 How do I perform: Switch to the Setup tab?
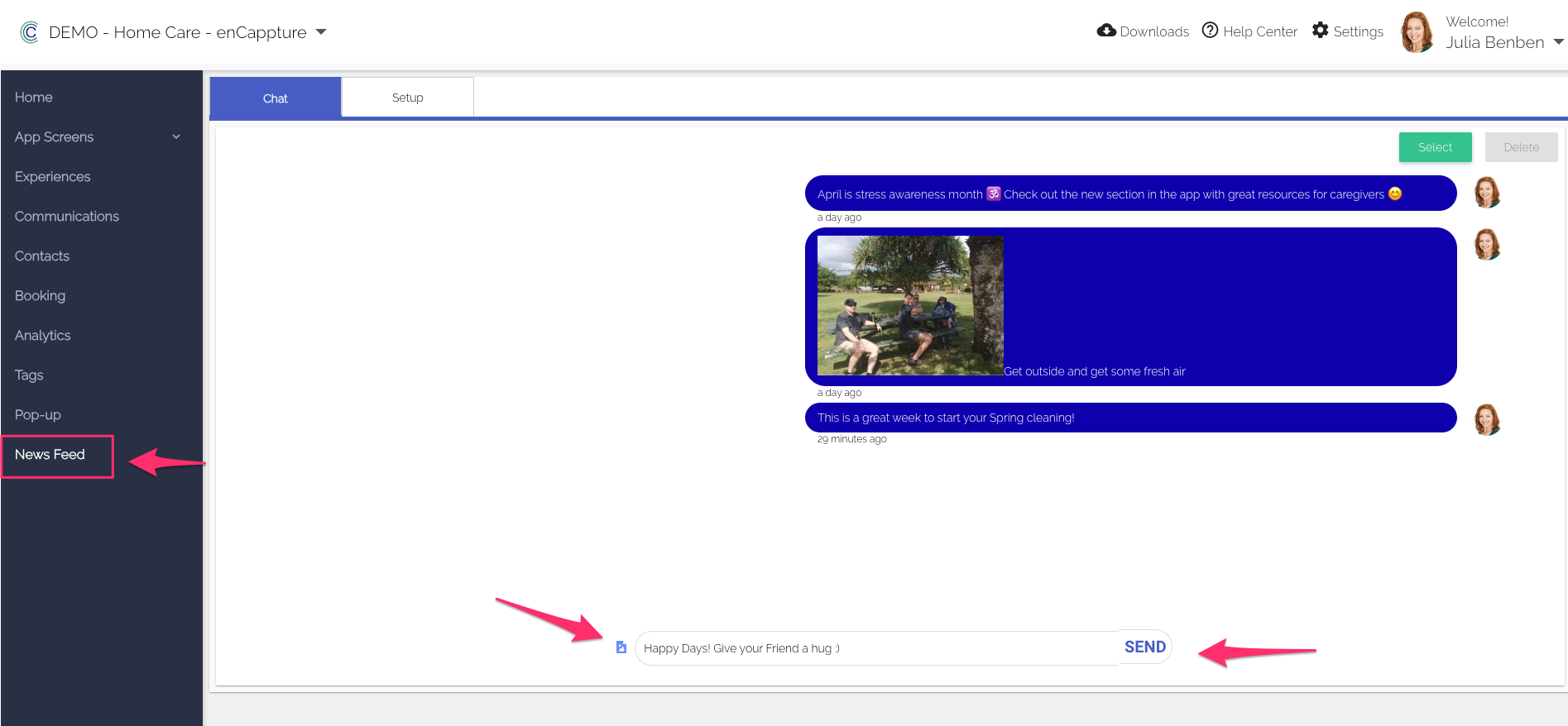(x=408, y=98)
